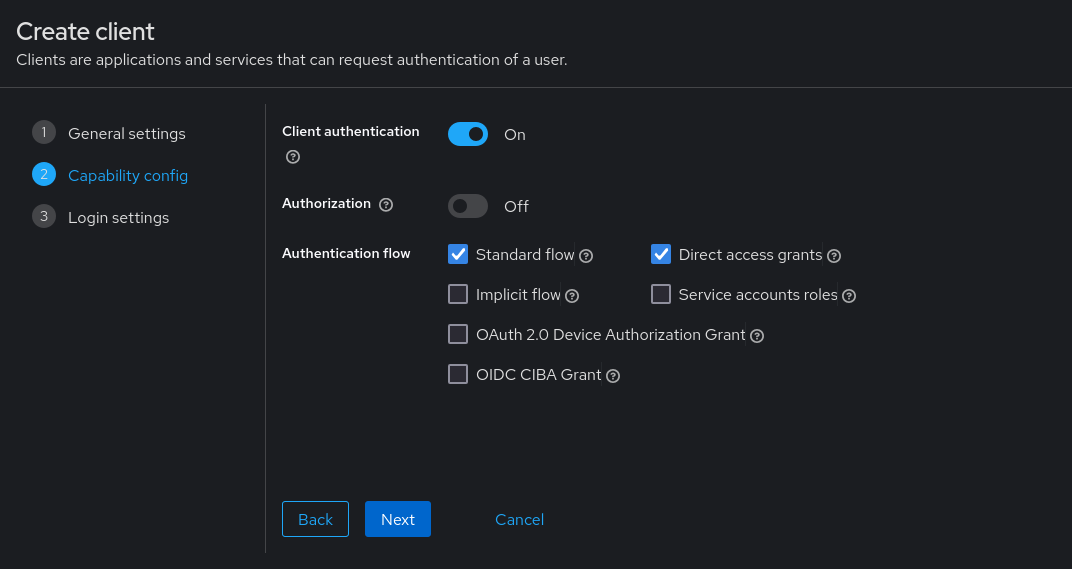Click the Next button
1072x569 pixels.
tap(398, 519)
